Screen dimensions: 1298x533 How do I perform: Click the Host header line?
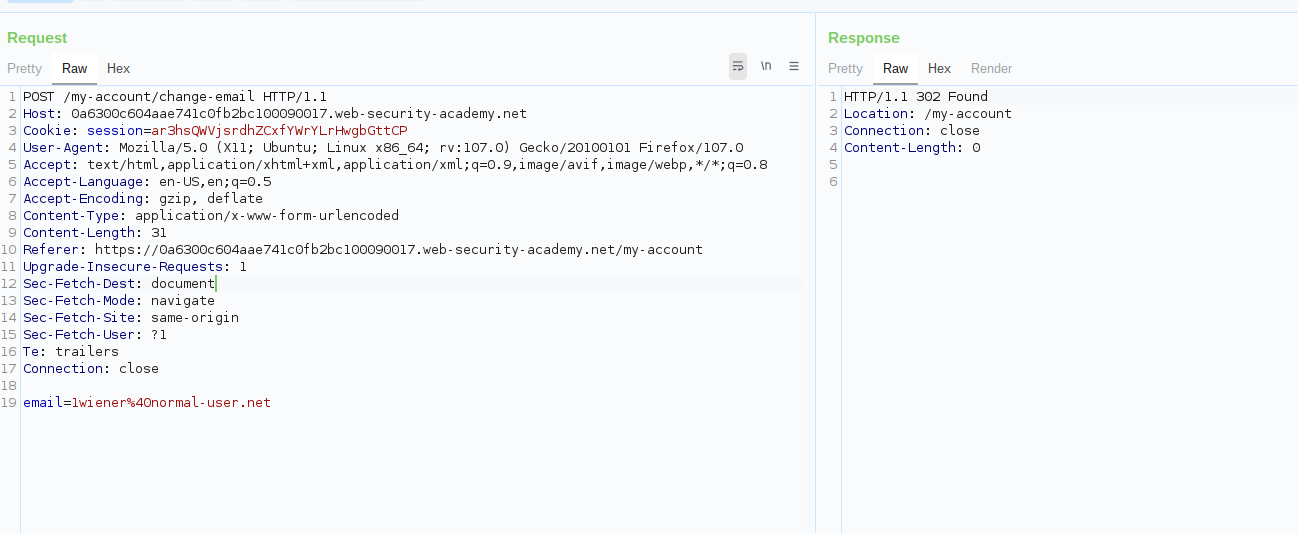[x=275, y=113]
